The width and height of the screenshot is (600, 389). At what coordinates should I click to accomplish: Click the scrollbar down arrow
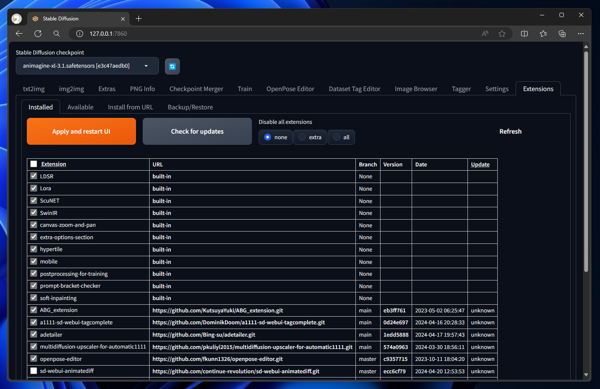[586, 375]
